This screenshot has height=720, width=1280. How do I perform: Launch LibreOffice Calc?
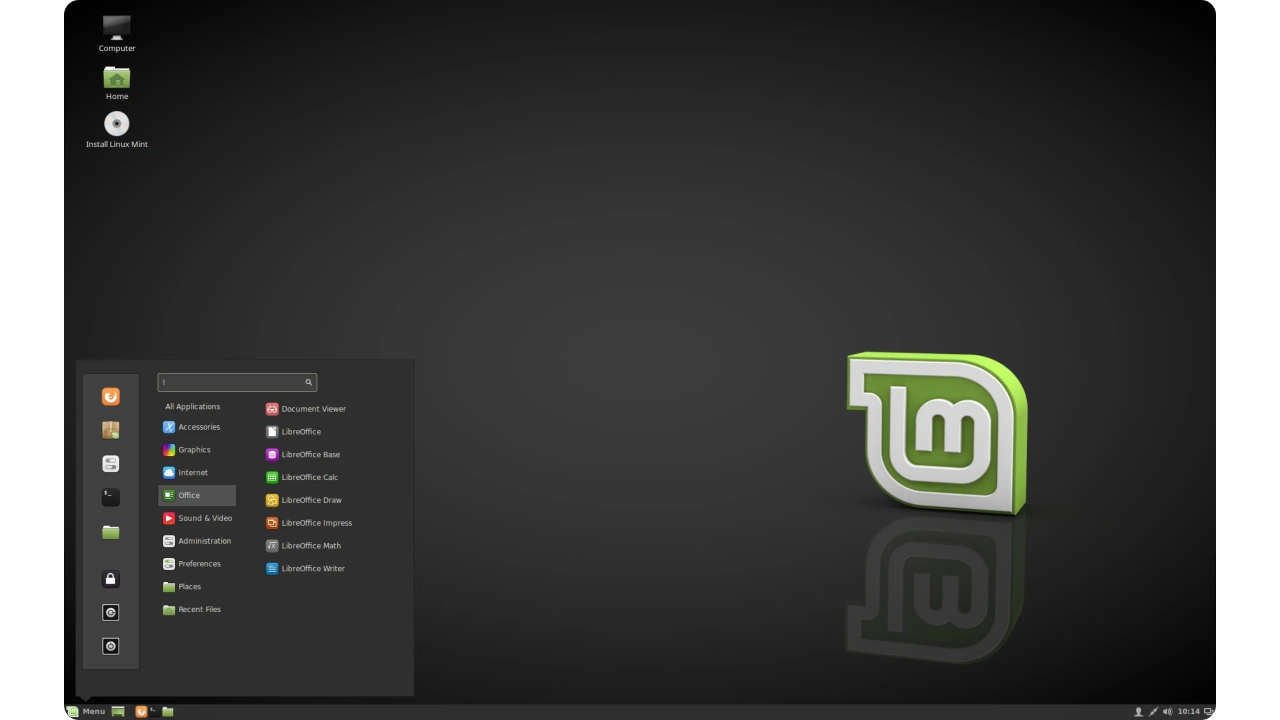tap(302, 478)
